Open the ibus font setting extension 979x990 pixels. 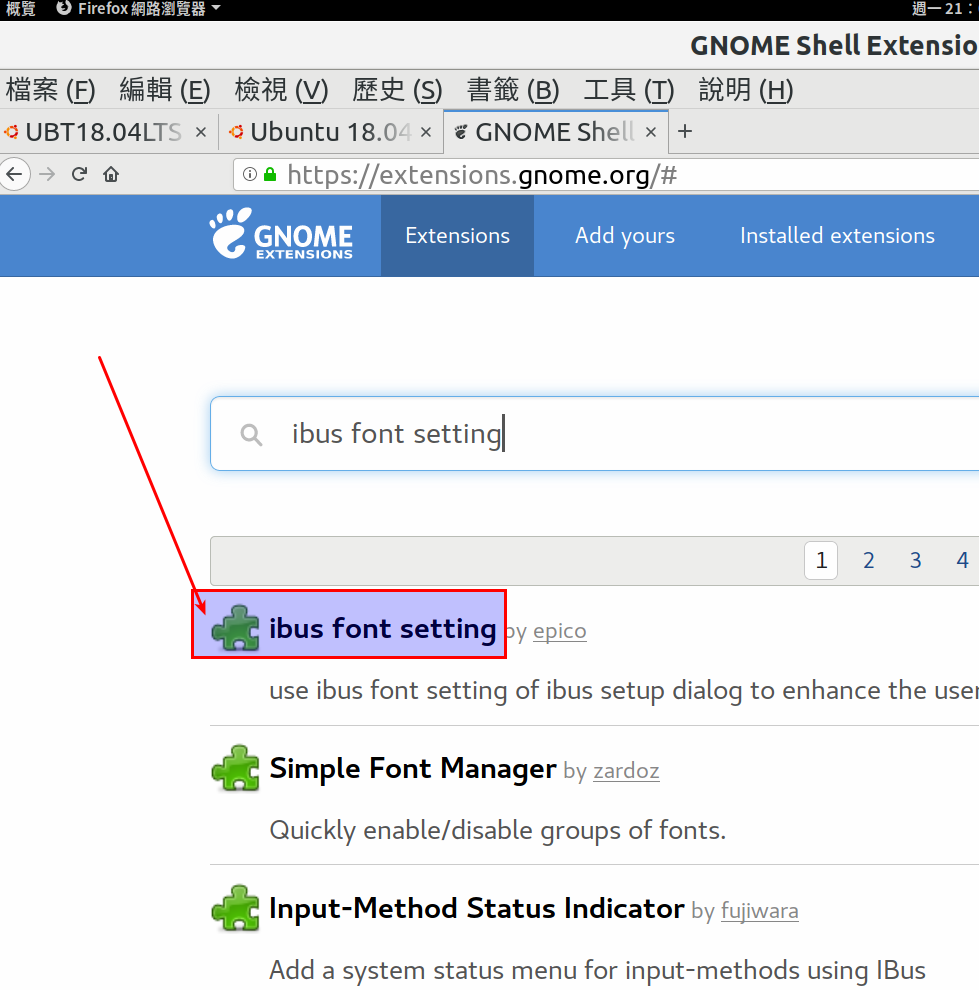pos(383,629)
